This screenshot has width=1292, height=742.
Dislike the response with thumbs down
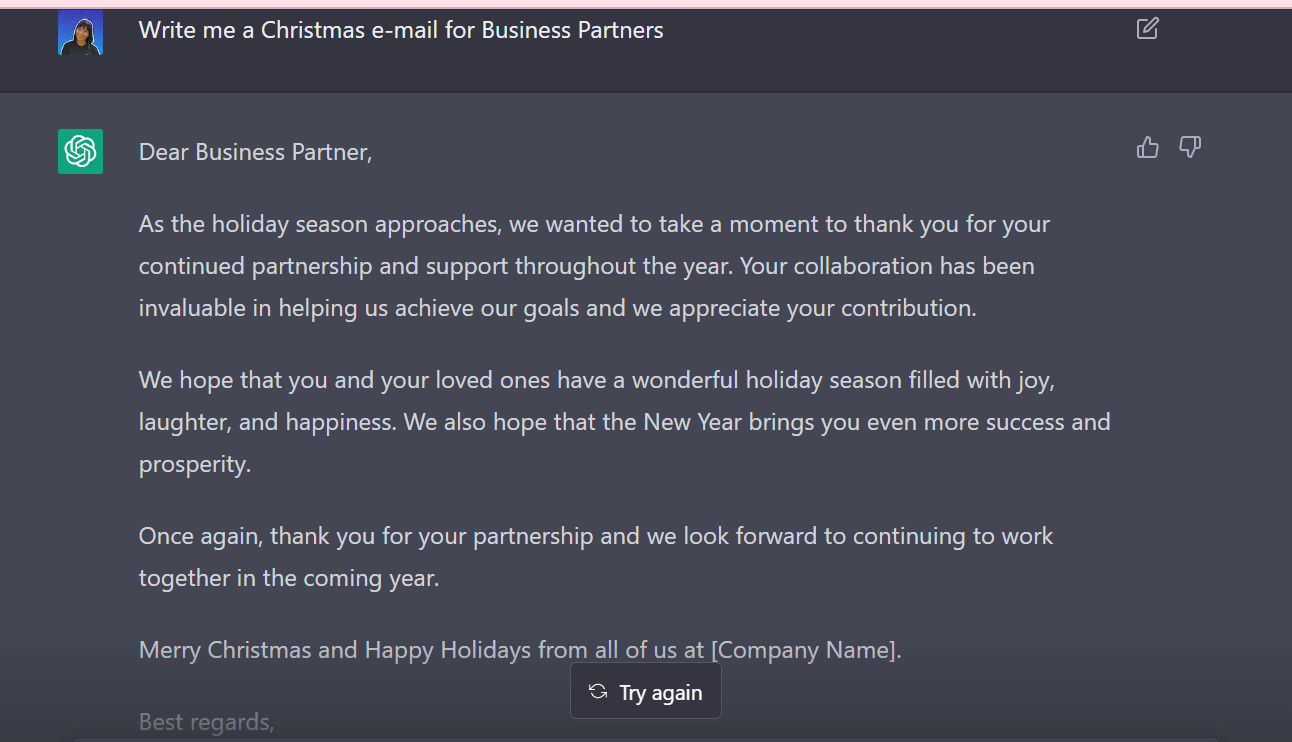click(1190, 148)
